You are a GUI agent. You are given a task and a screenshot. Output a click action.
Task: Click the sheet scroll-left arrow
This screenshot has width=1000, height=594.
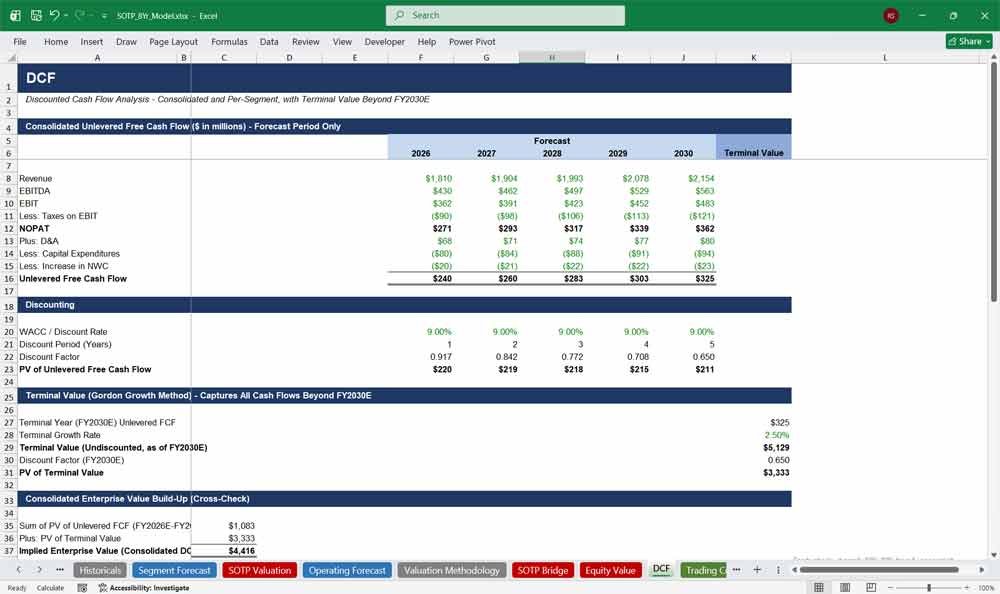(x=19, y=570)
